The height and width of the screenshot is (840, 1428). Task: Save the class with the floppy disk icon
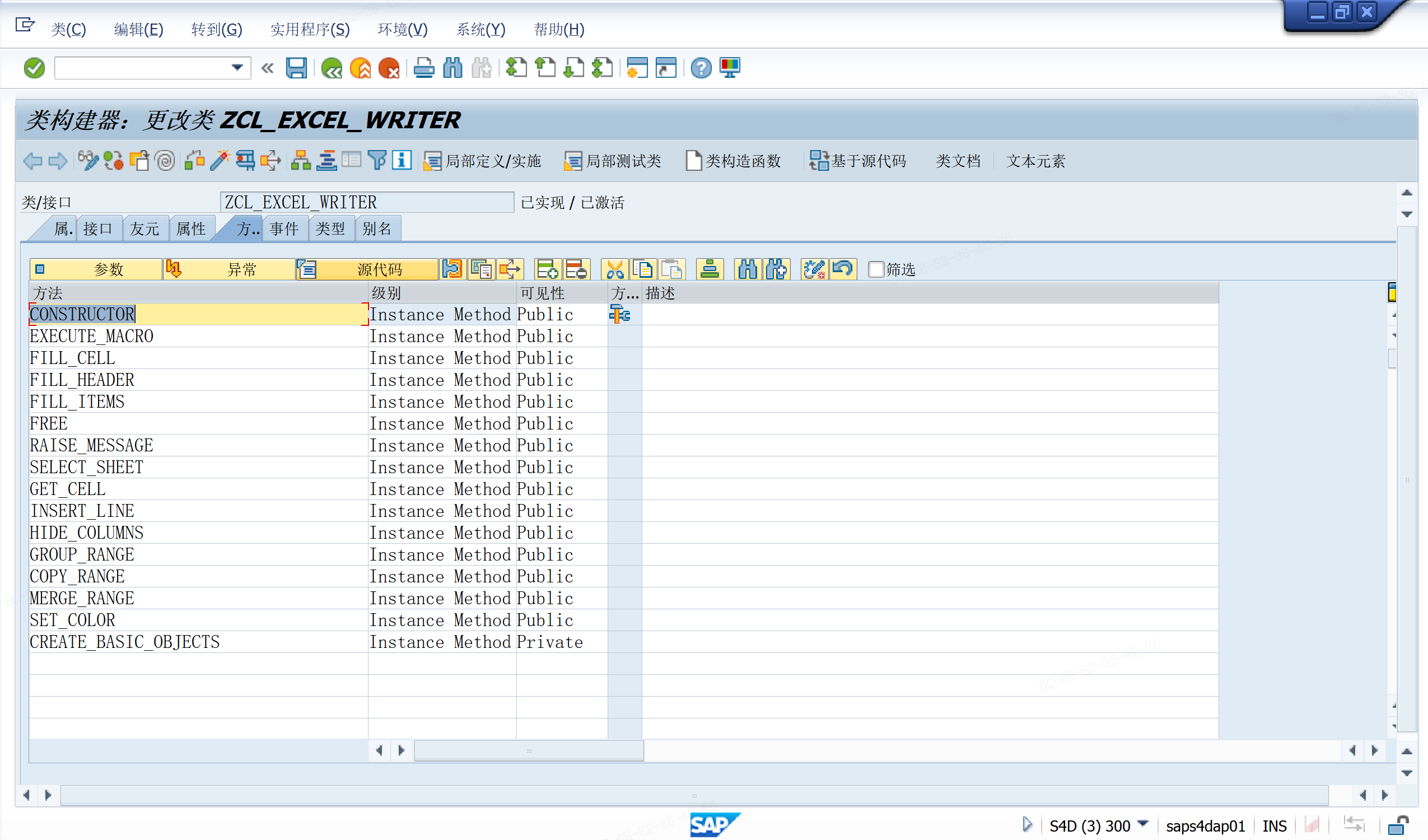coord(296,68)
